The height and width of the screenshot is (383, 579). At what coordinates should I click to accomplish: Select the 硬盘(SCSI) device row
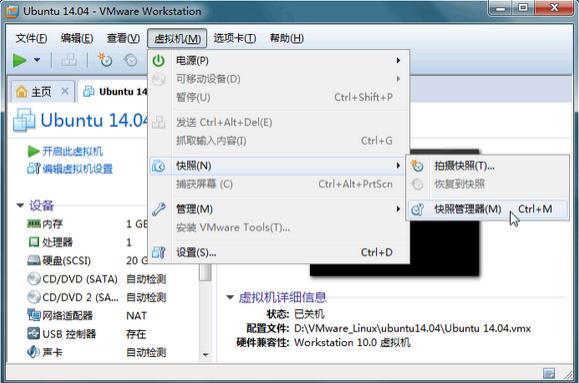pos(89,261)
